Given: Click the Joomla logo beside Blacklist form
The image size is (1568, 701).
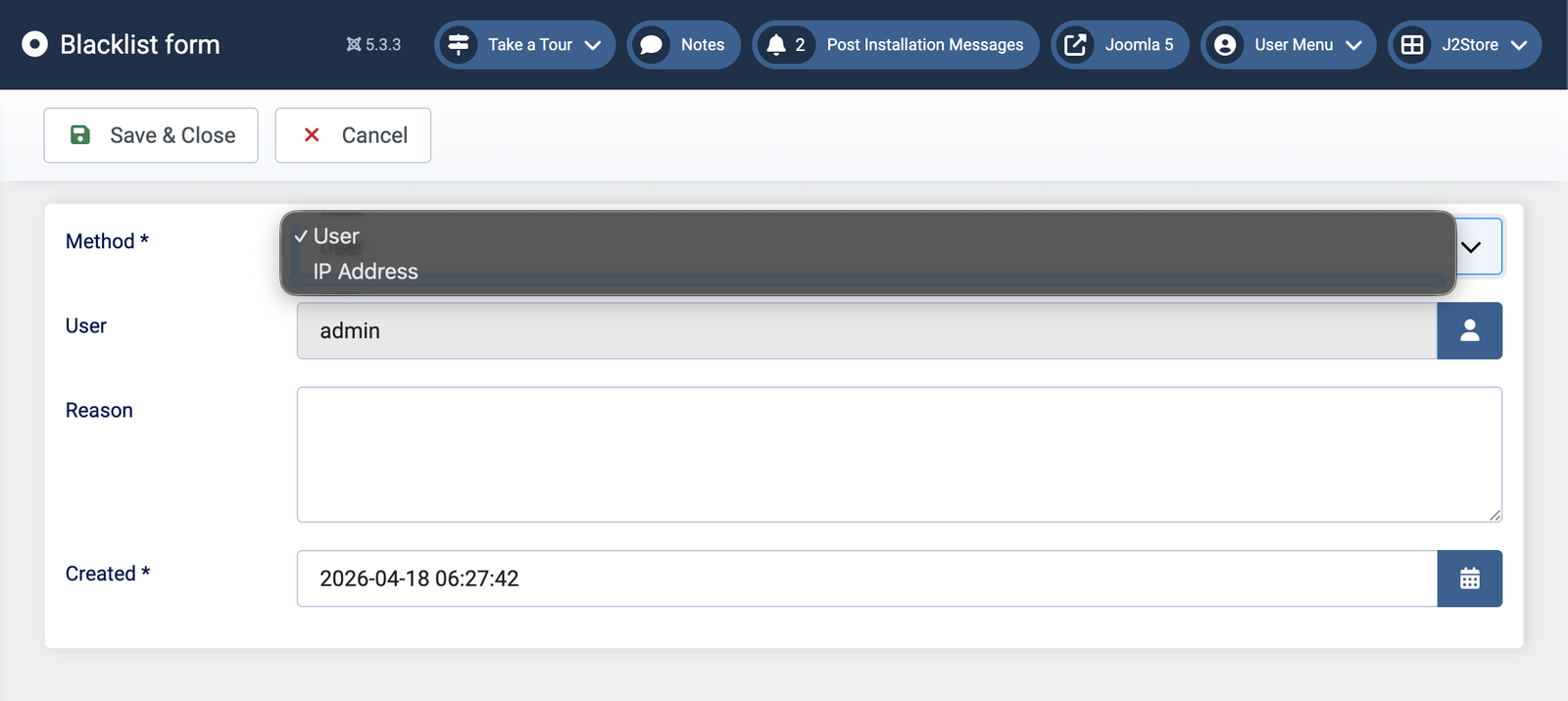Looking at the screenshot, I should (x=34, y=44).
